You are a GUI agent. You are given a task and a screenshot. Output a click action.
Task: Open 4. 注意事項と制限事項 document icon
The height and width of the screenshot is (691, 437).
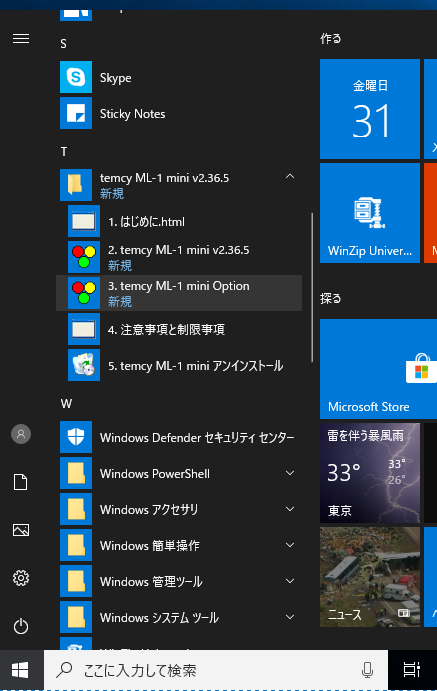point(84,329)
